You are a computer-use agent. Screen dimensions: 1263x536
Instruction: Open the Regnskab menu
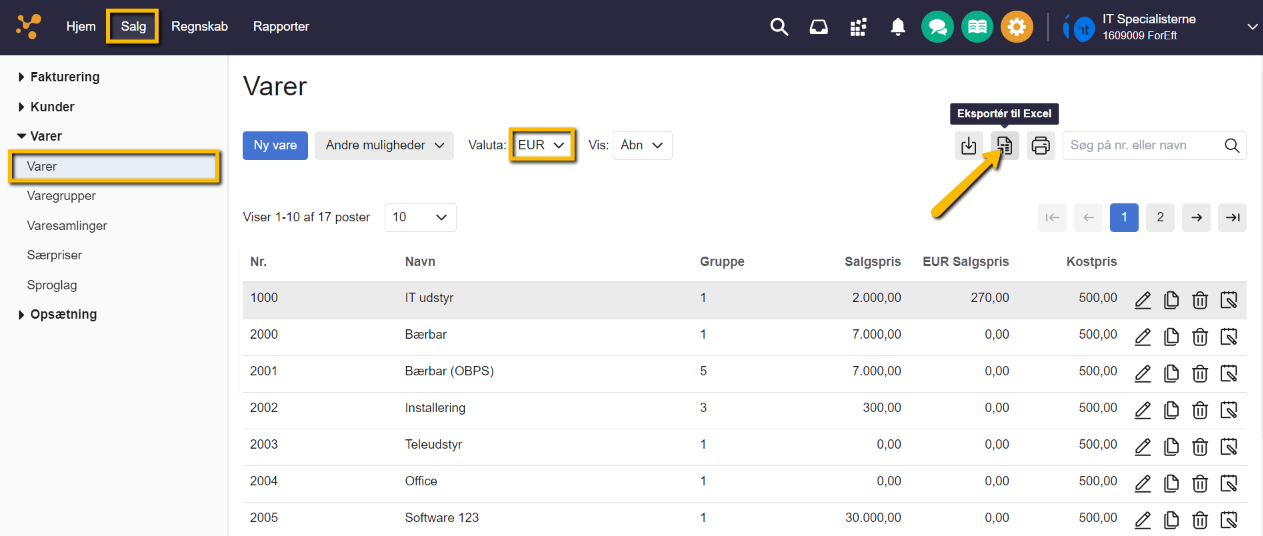(x=199, y=27)
